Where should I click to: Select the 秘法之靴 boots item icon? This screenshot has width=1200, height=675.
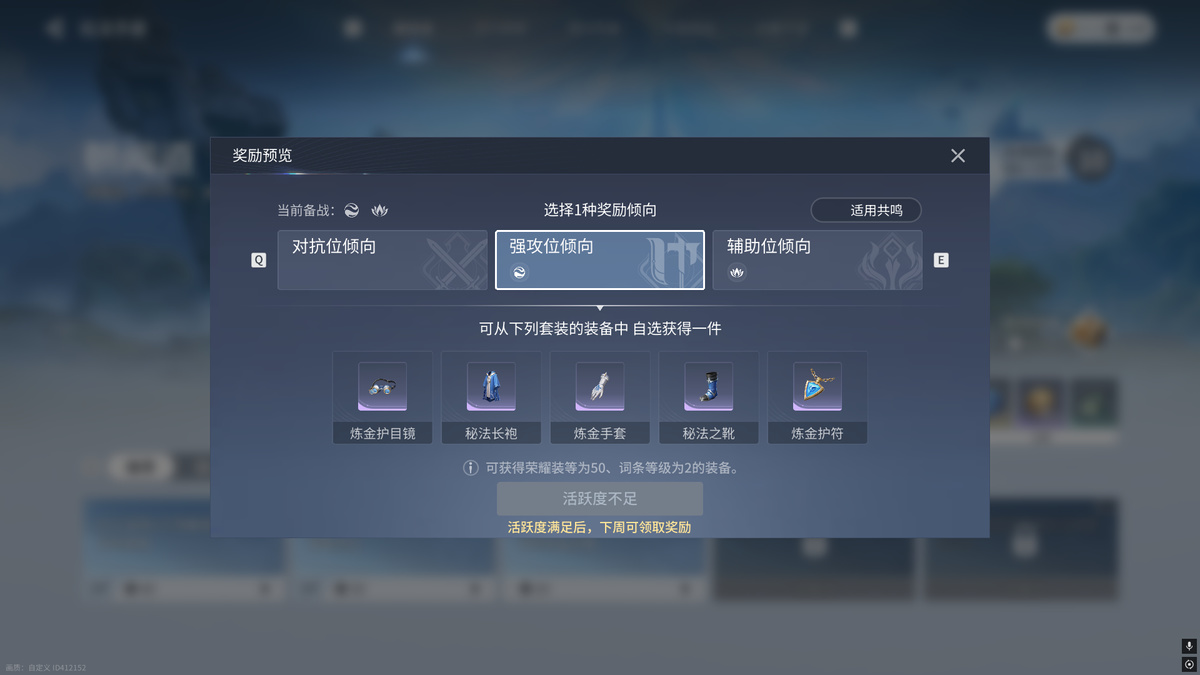tap(708, 387)
